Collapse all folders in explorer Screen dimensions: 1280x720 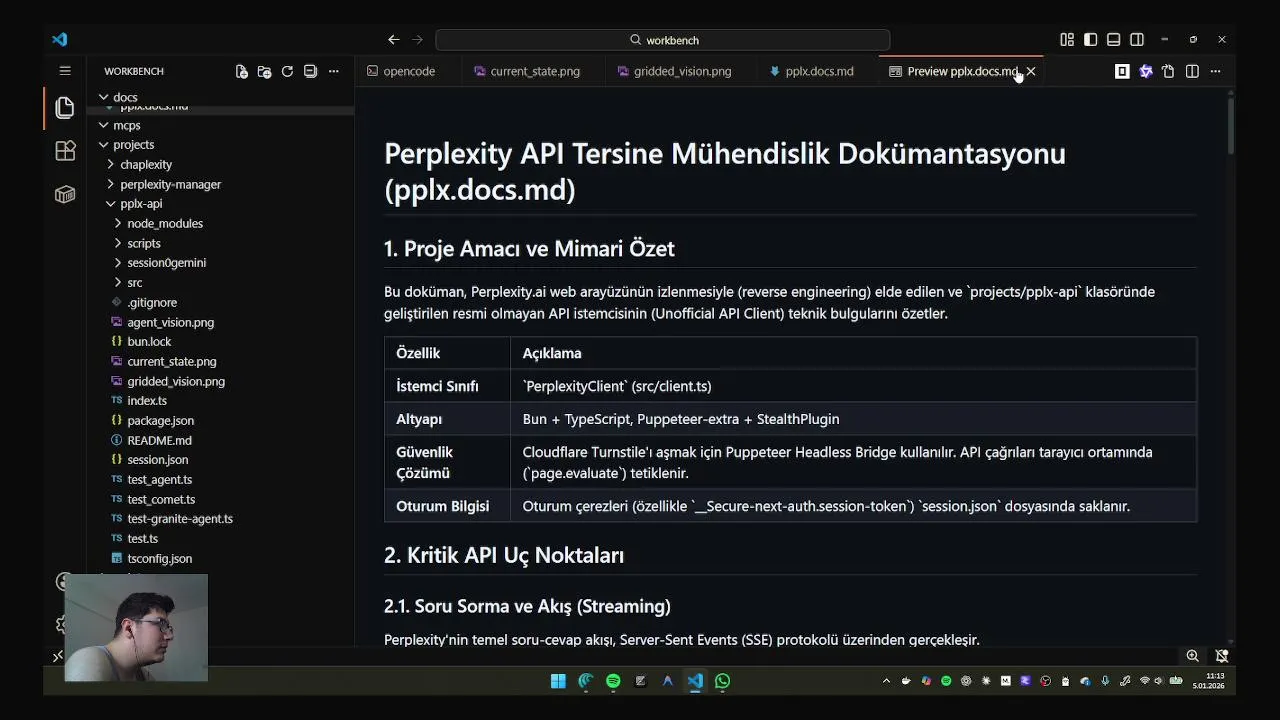(310, 71)
